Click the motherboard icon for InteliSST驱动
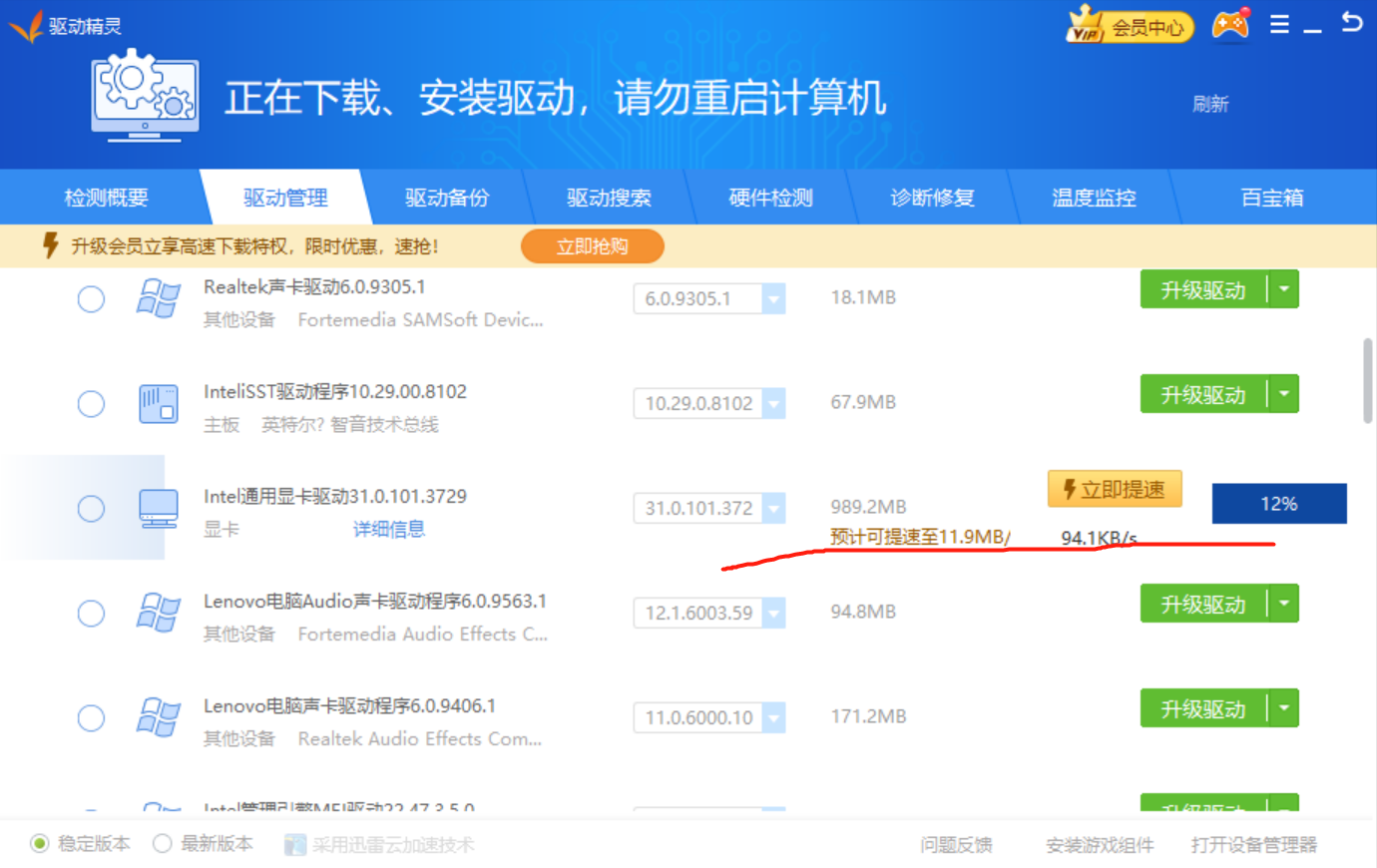 click(x=158, y=403)
